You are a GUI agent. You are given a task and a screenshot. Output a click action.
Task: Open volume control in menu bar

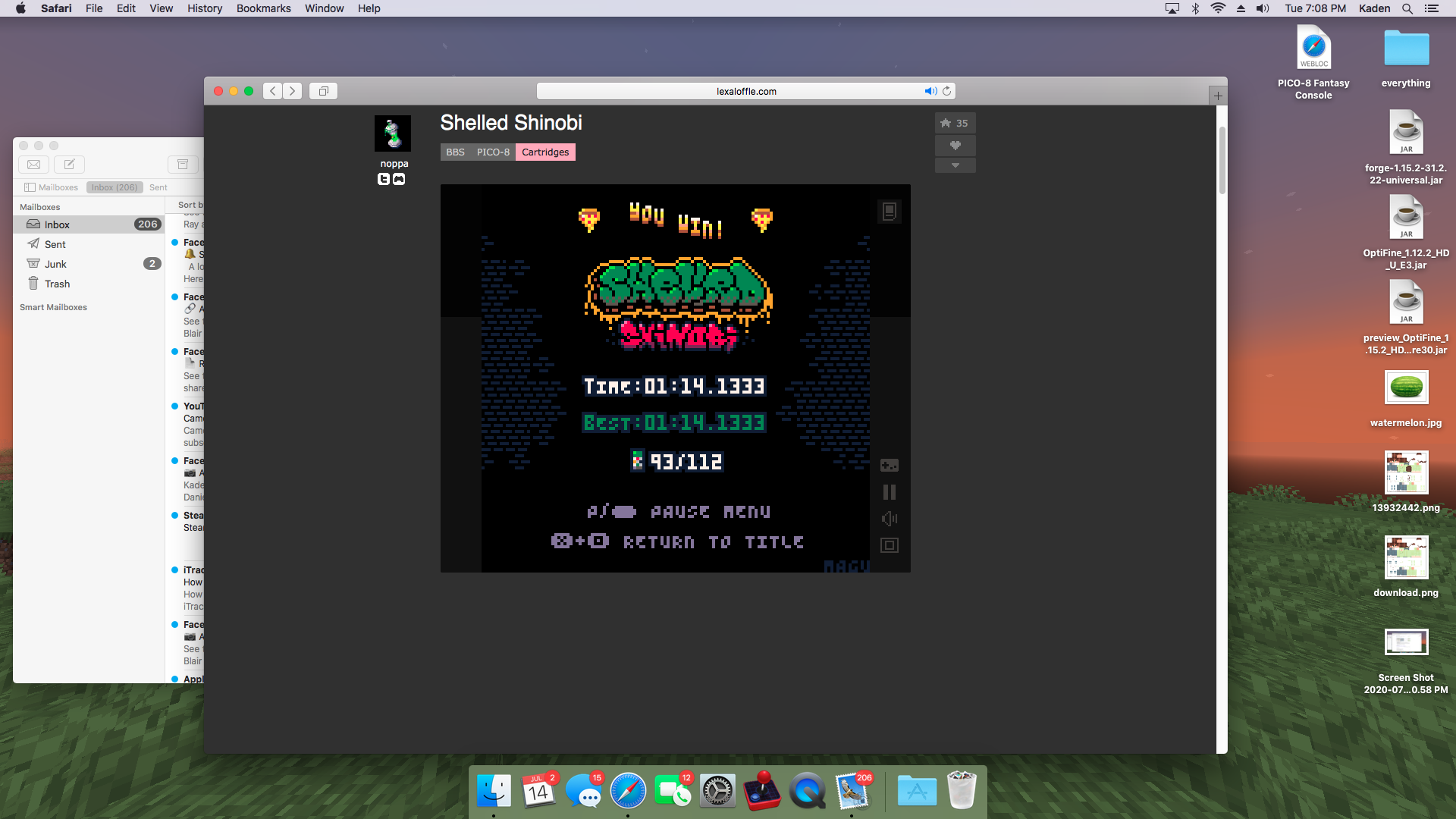(x=1263, y=8)
